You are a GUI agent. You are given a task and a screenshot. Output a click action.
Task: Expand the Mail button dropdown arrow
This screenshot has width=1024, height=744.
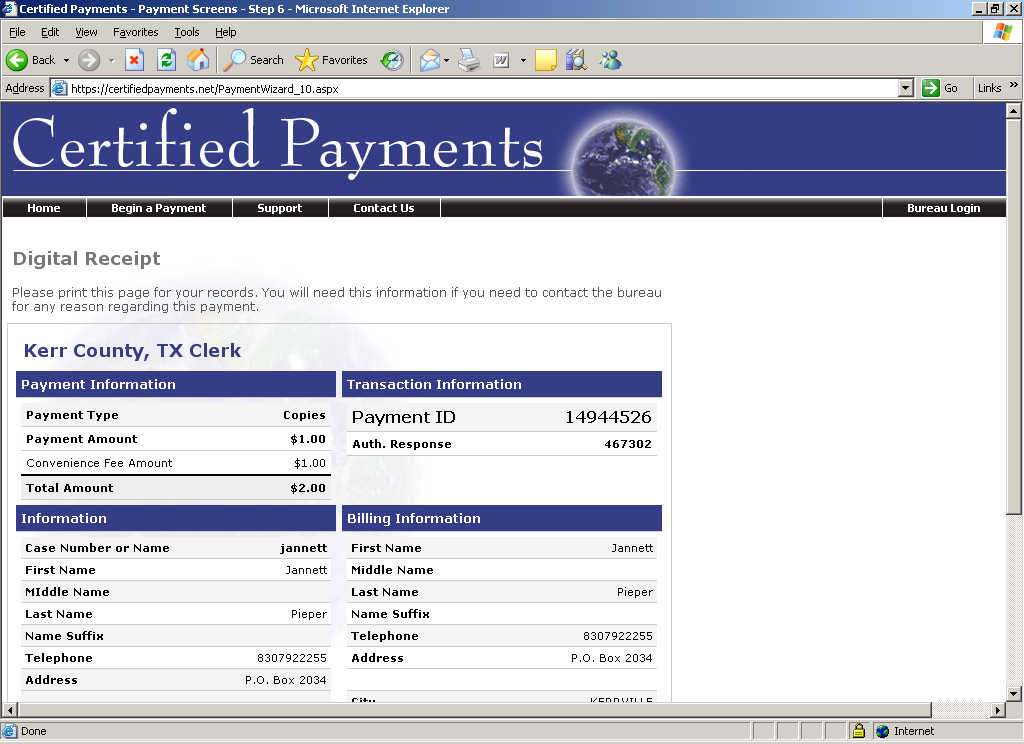447,60
